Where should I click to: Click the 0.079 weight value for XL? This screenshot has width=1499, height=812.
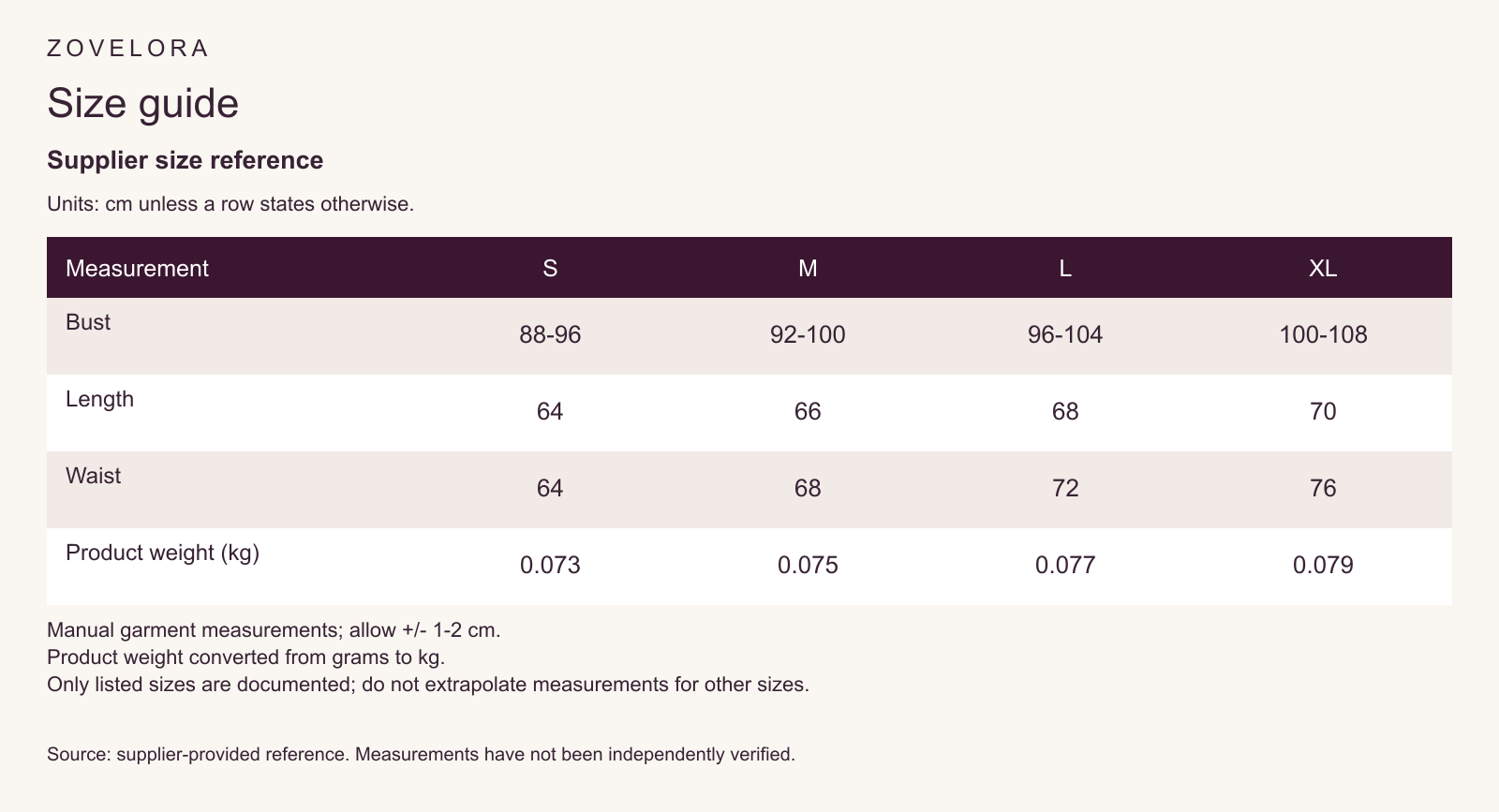click(1323, 565)
